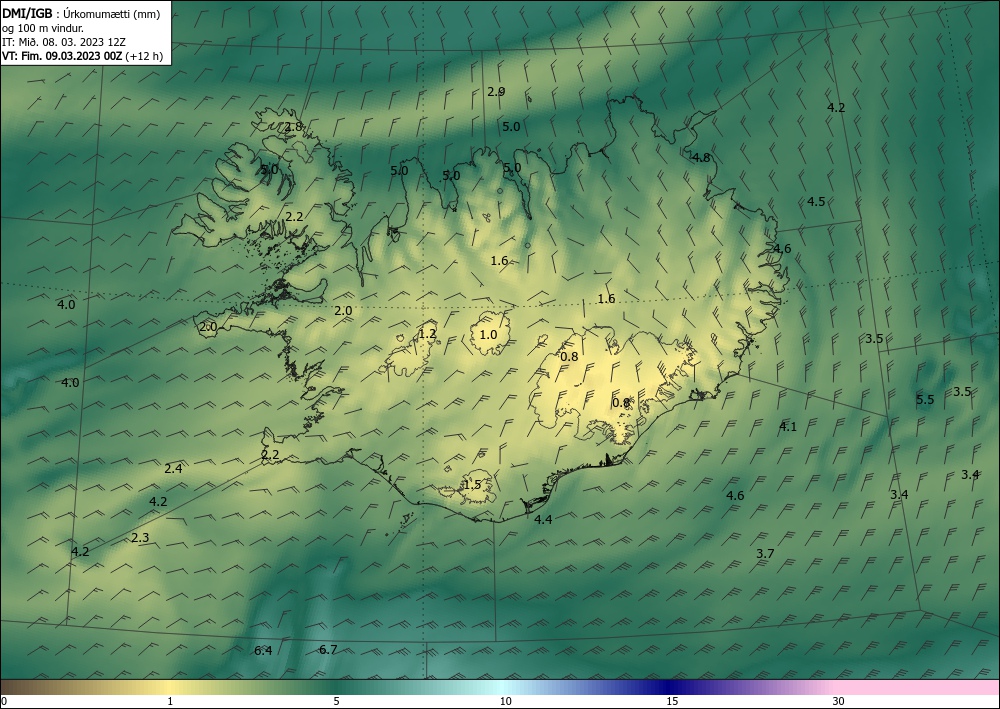
Task: Click the 4.1 value on the map
Action: pyautogui.click(x=788, y=427)
